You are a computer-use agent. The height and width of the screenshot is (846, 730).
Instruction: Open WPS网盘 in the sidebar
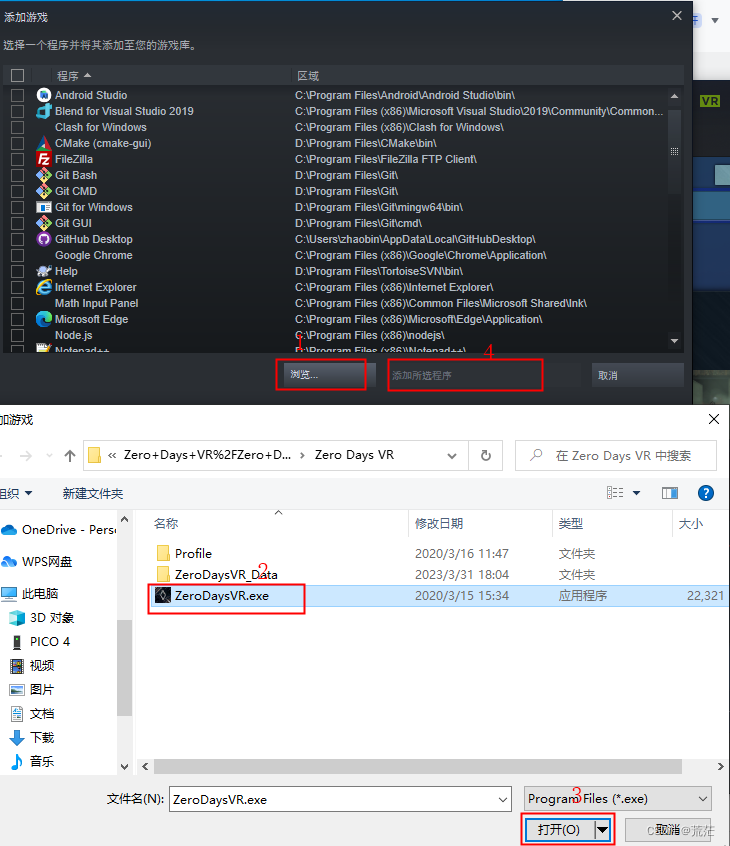tap(37, 562)
